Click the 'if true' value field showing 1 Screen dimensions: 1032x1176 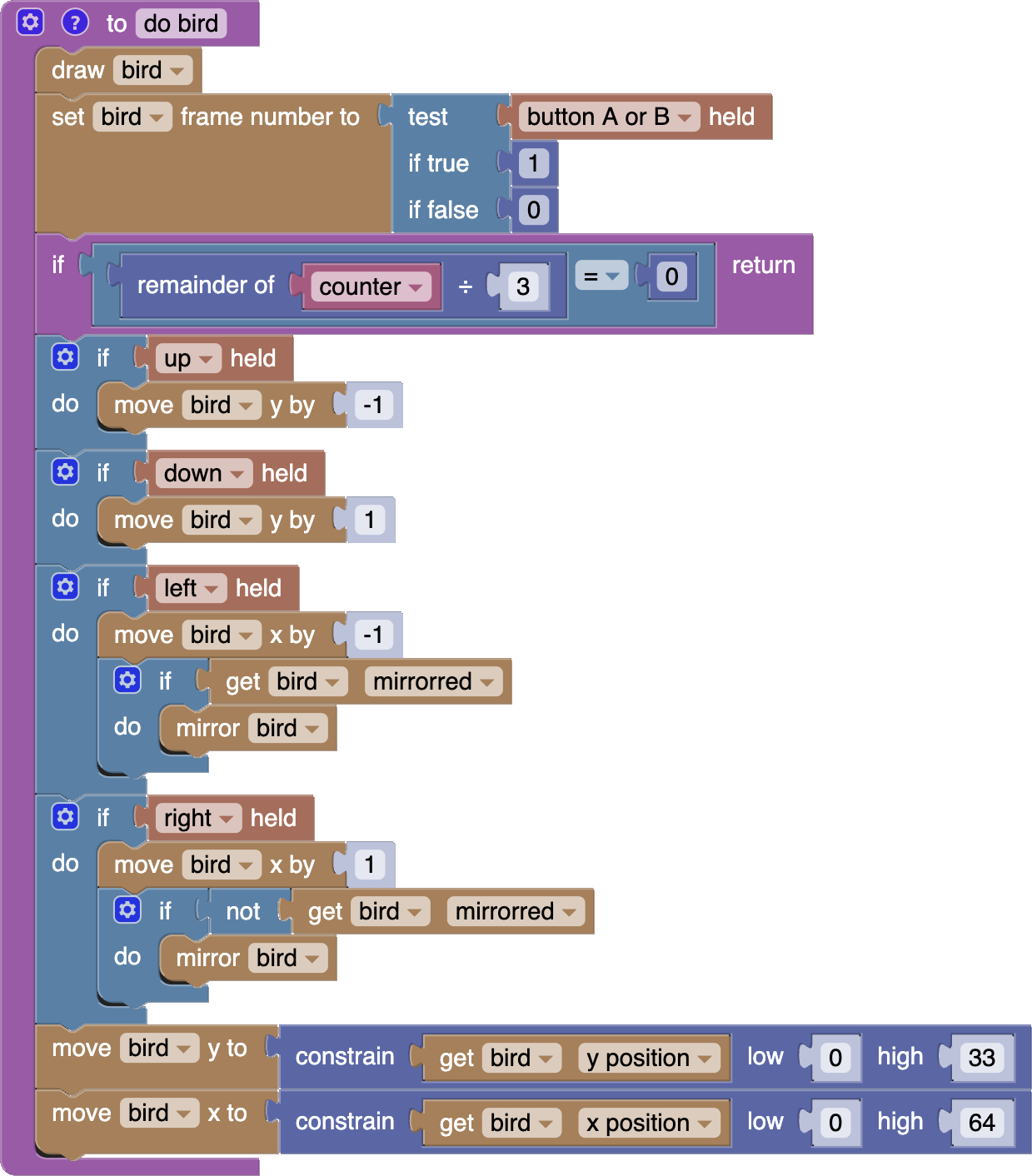pos(533,162)
